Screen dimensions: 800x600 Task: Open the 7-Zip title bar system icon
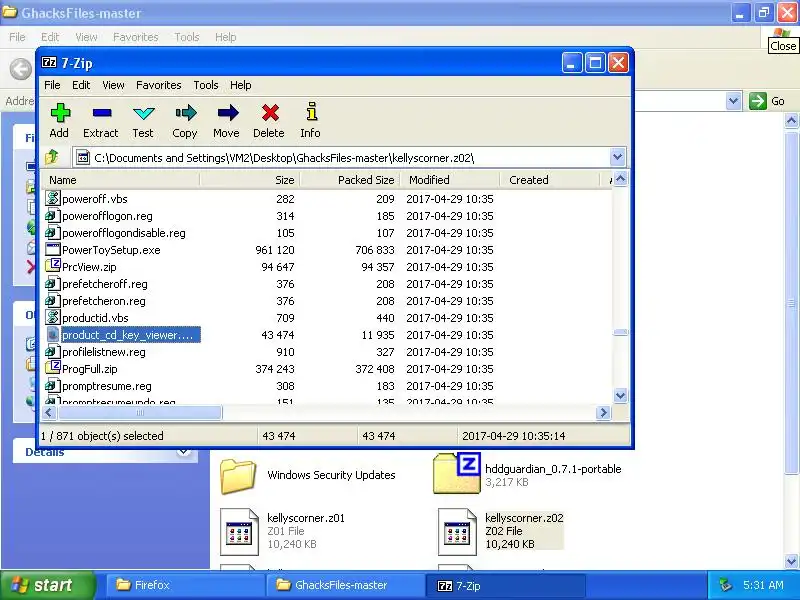click(x=49, y=63)
